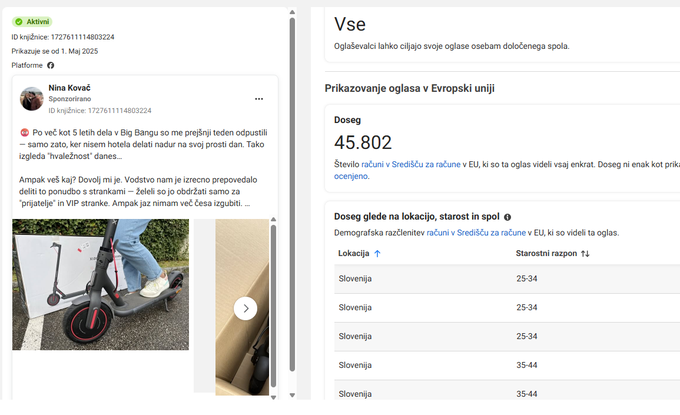Click the Lokacija column header
Image resolution: width=680 pixels, height=415 pixels.
pos(353,253)
